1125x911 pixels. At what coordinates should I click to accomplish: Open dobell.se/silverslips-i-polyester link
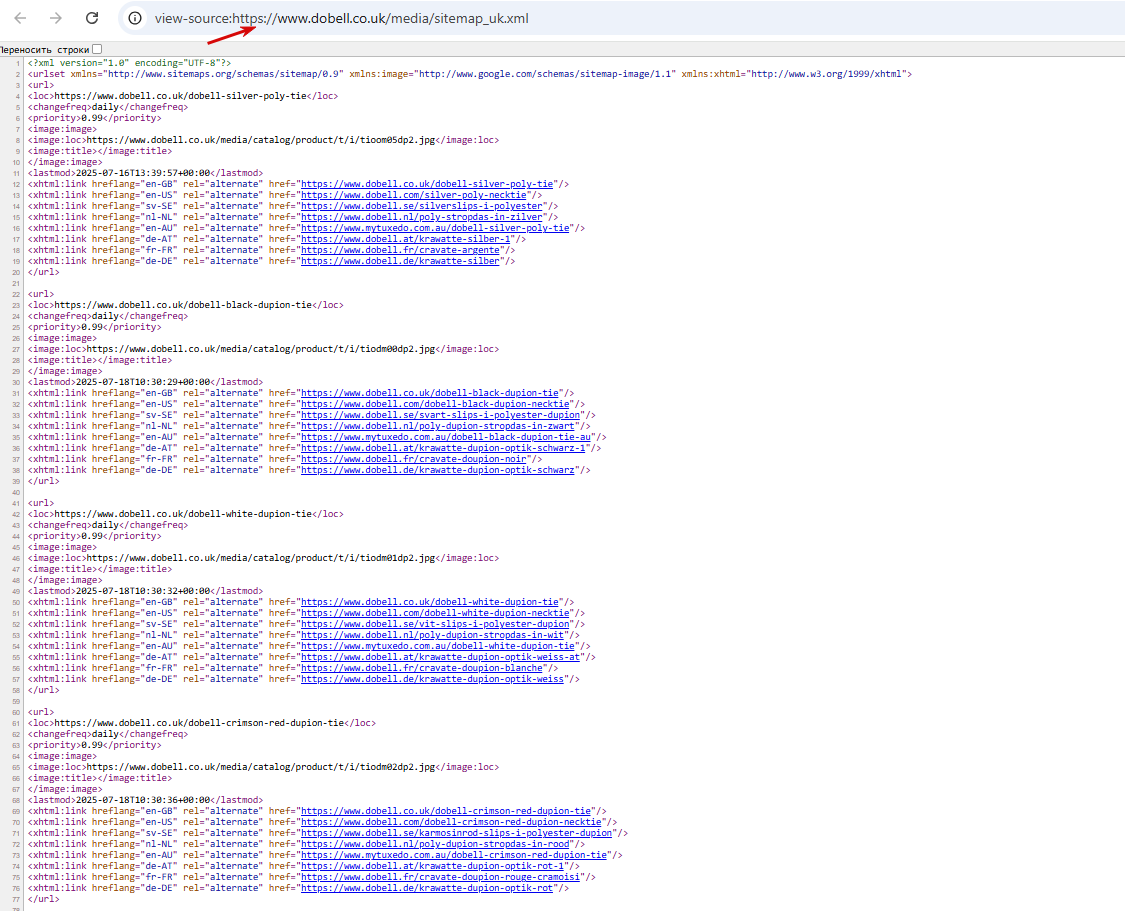[422, 206]
